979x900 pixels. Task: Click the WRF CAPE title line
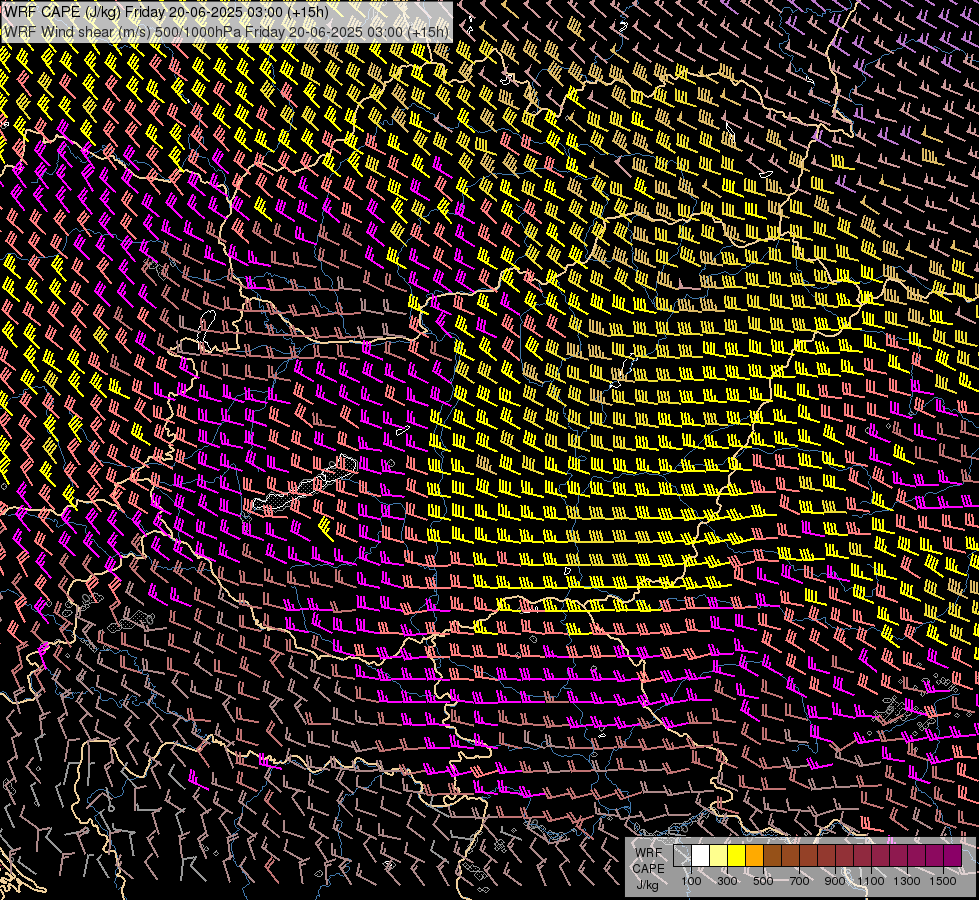click(166, 12)
